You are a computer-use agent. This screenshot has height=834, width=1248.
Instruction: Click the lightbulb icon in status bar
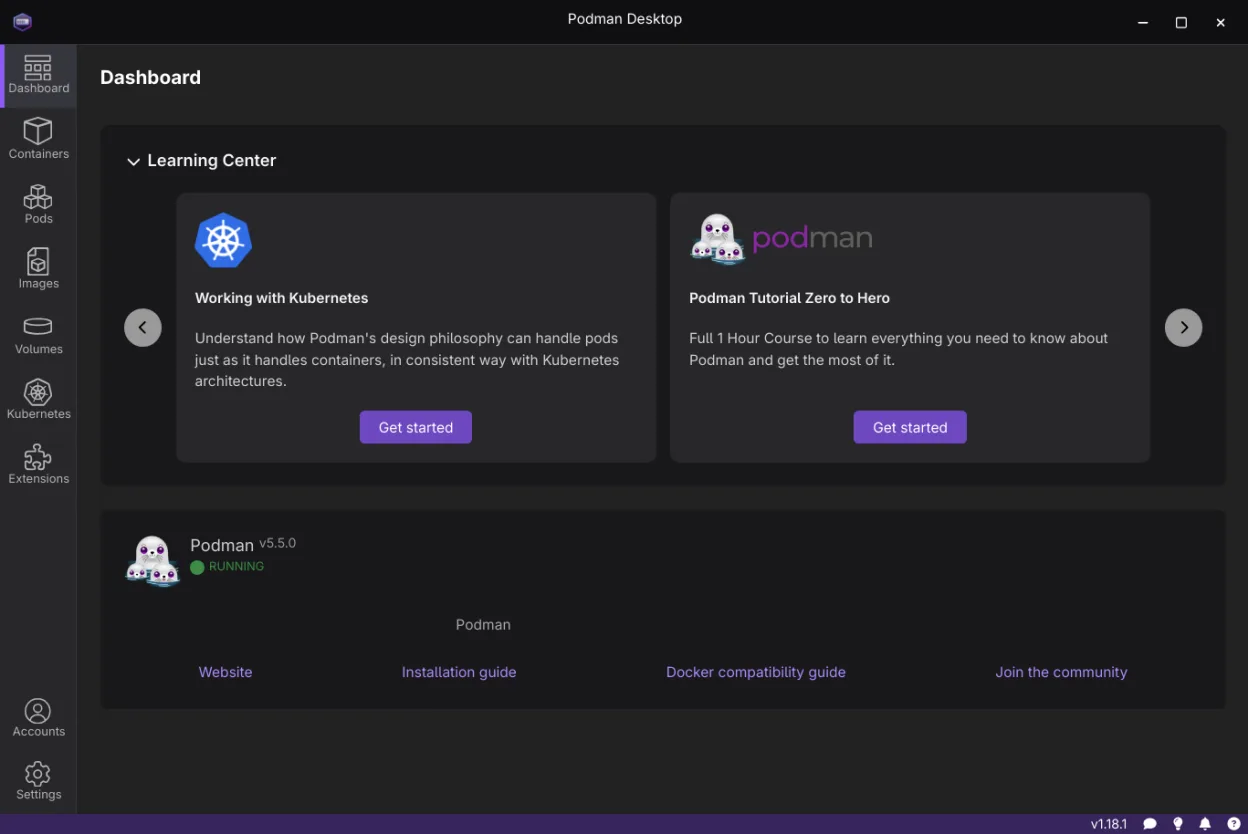(x=1178, y=824)
